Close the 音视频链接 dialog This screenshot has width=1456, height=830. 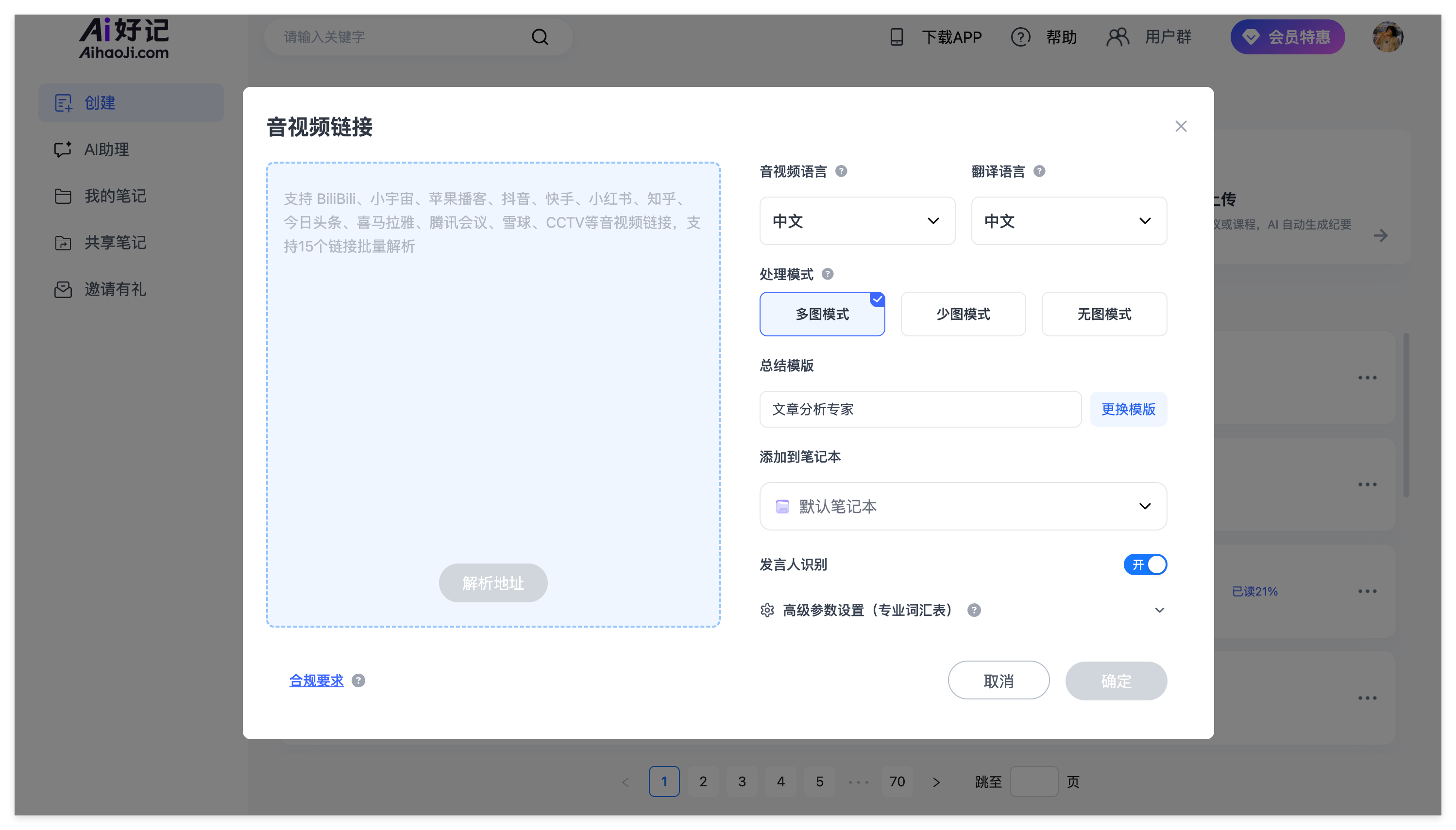(1181, 126)
